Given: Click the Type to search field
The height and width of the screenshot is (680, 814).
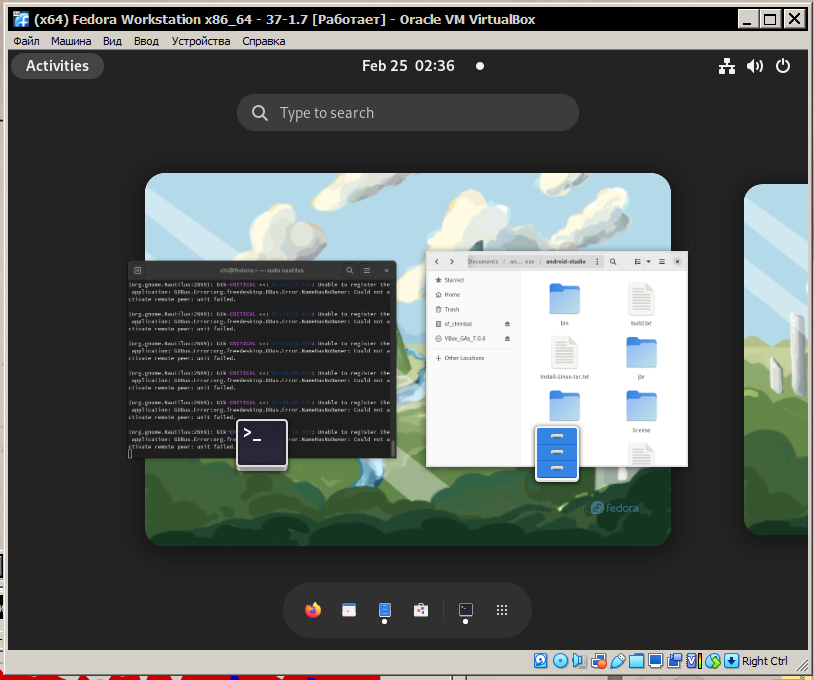Looking at the screenshot, I should coord(408,113).
